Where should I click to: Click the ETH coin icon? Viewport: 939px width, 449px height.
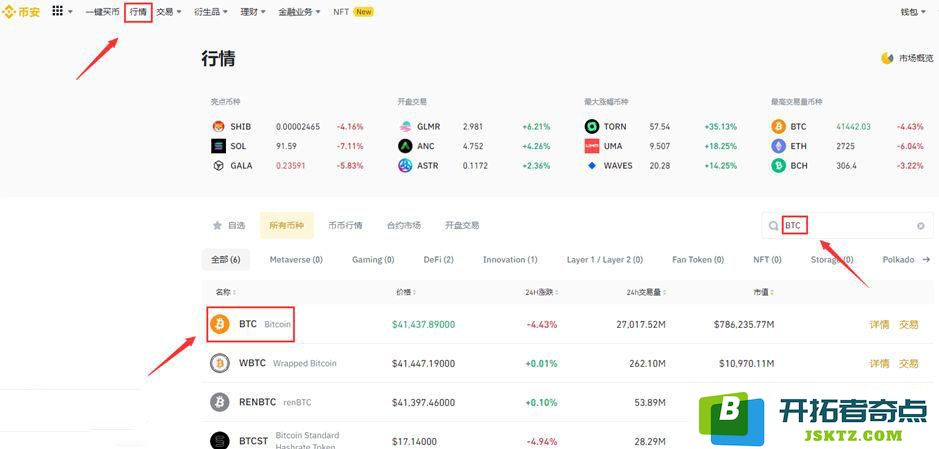tap(779, 146)
